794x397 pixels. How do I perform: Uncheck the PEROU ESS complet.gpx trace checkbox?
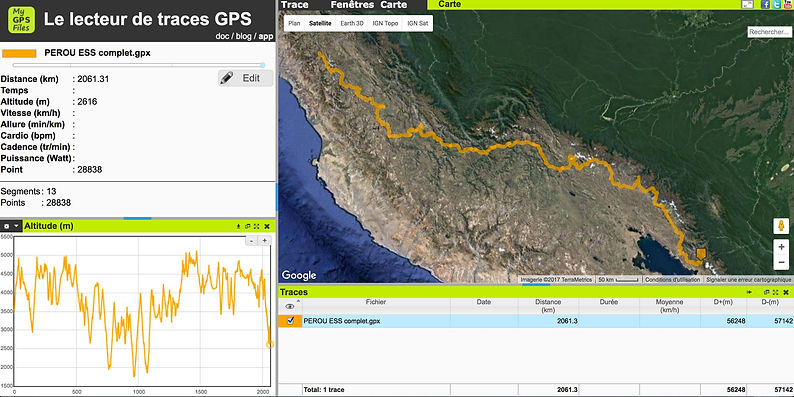(290, 321)
